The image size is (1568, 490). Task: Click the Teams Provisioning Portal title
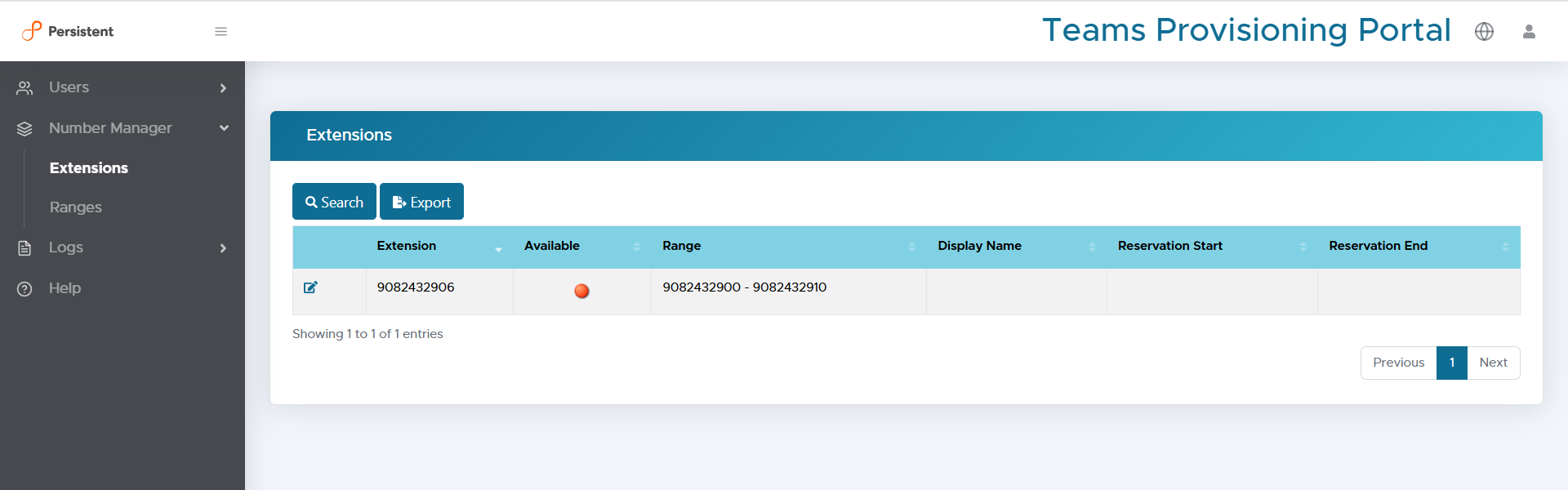click(x=1246, y=30)
